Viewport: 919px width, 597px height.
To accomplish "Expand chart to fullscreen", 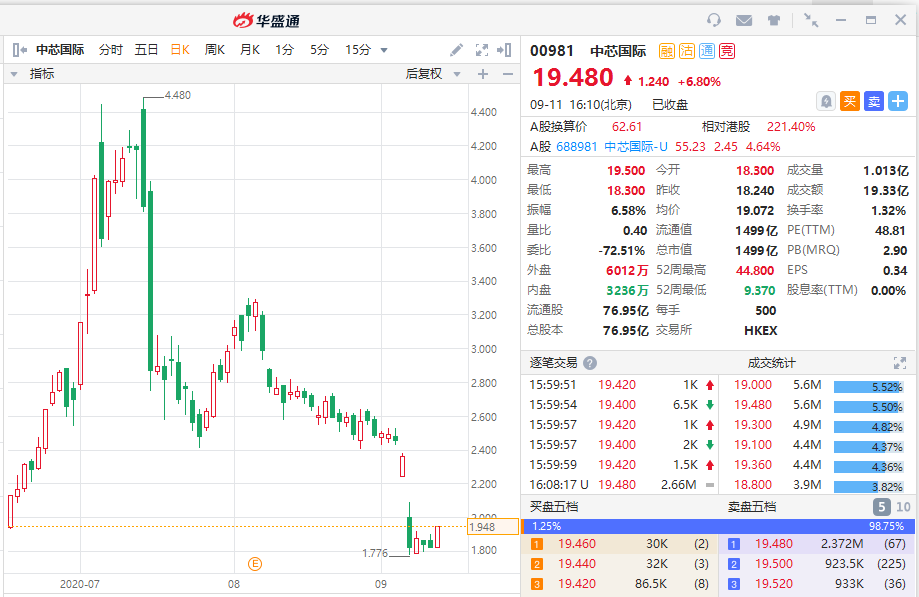I will 482,50.
